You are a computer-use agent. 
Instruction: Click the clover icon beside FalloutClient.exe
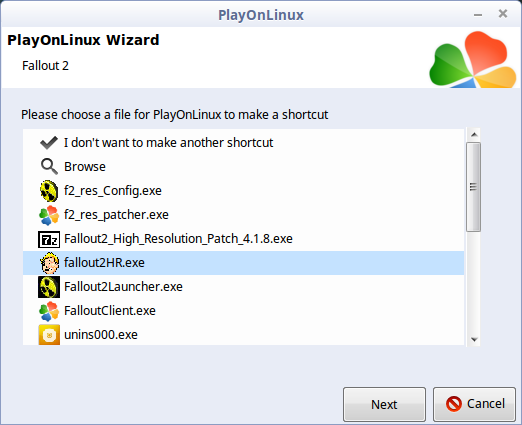click(x=49, y=311)
